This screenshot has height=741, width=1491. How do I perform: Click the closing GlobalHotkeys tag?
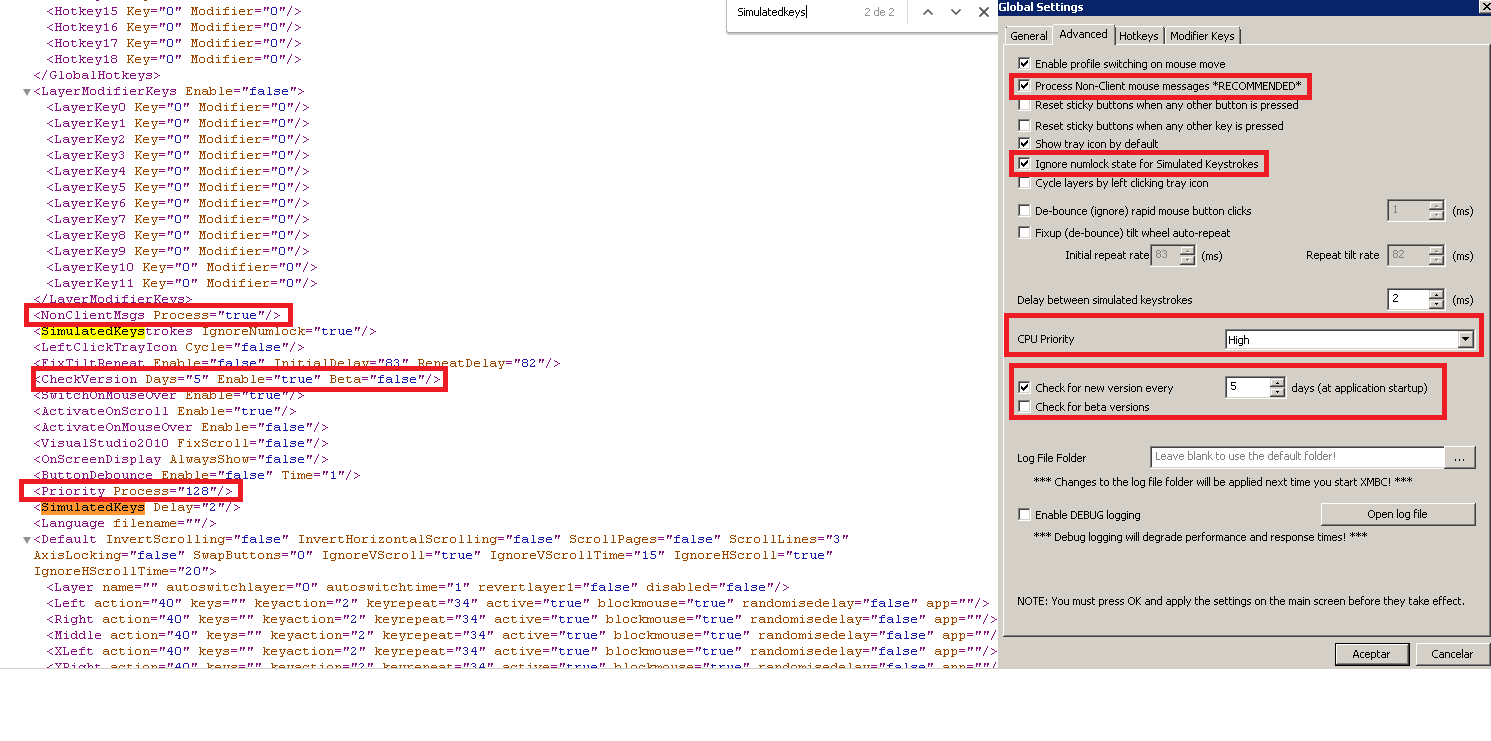[x=97, y=75]
